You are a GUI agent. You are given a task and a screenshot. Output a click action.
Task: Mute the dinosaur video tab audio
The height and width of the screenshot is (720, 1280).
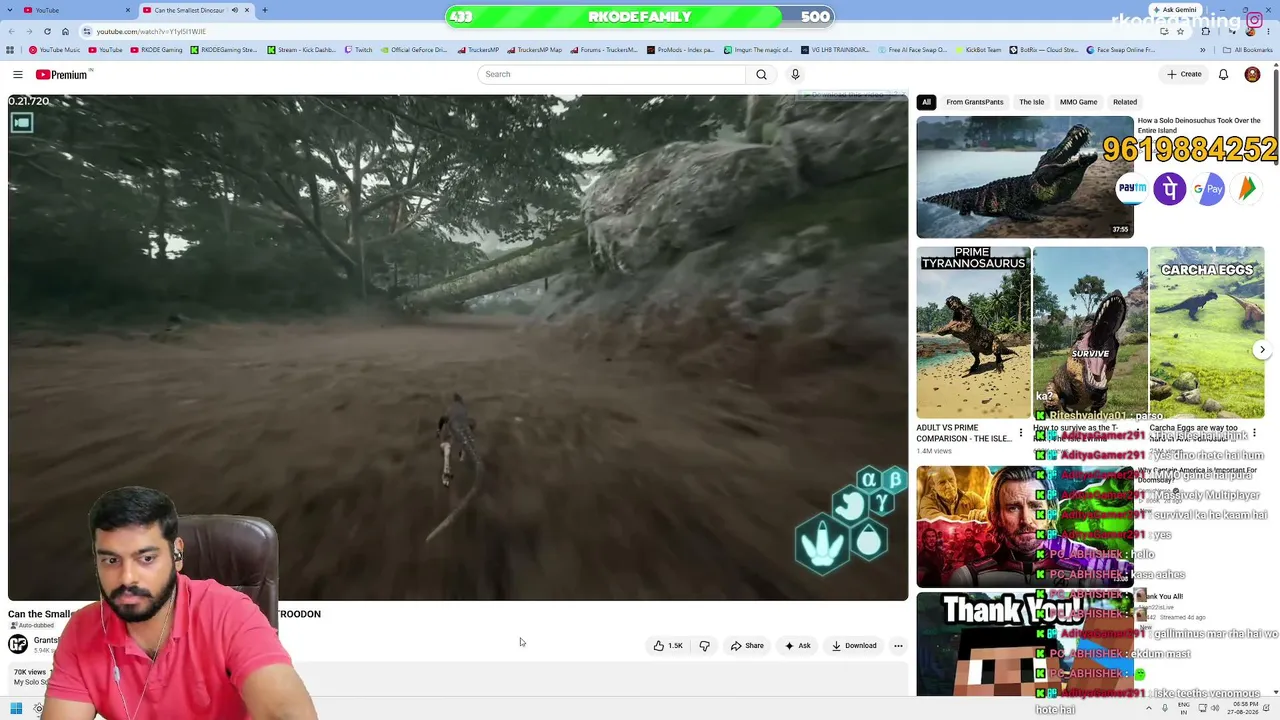click(x=235, y=10)
